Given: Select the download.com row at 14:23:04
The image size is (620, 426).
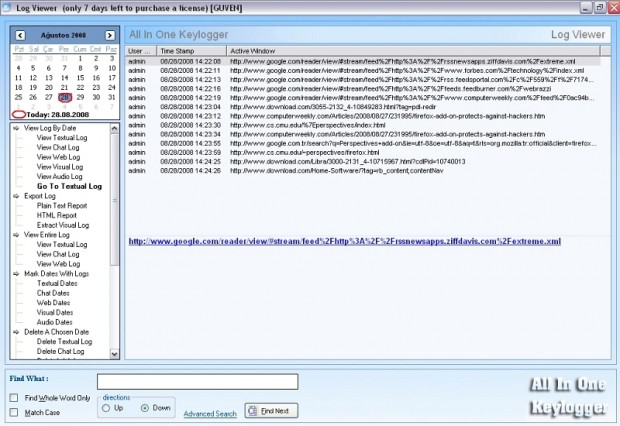Looking at the screenshot, I should tap(363, 107).
